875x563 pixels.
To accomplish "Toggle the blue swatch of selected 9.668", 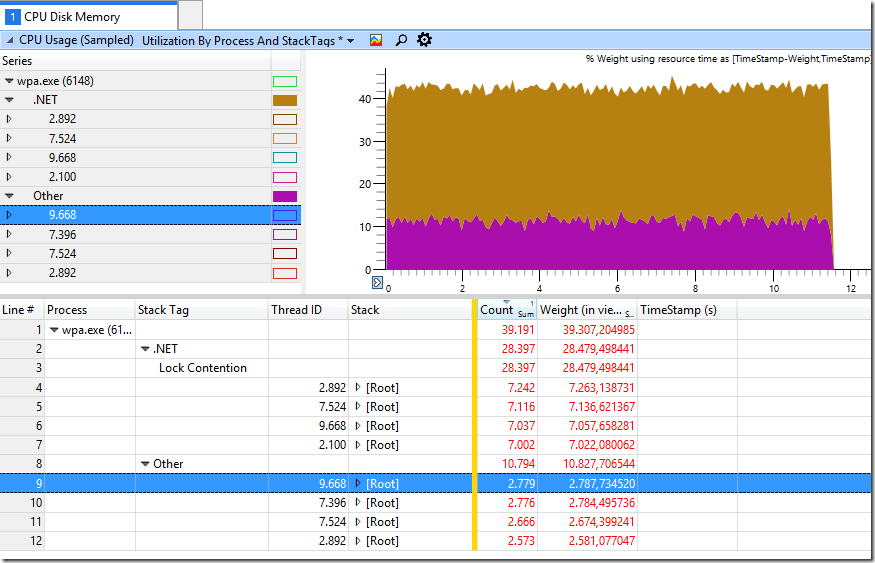I will coord(285,215).
